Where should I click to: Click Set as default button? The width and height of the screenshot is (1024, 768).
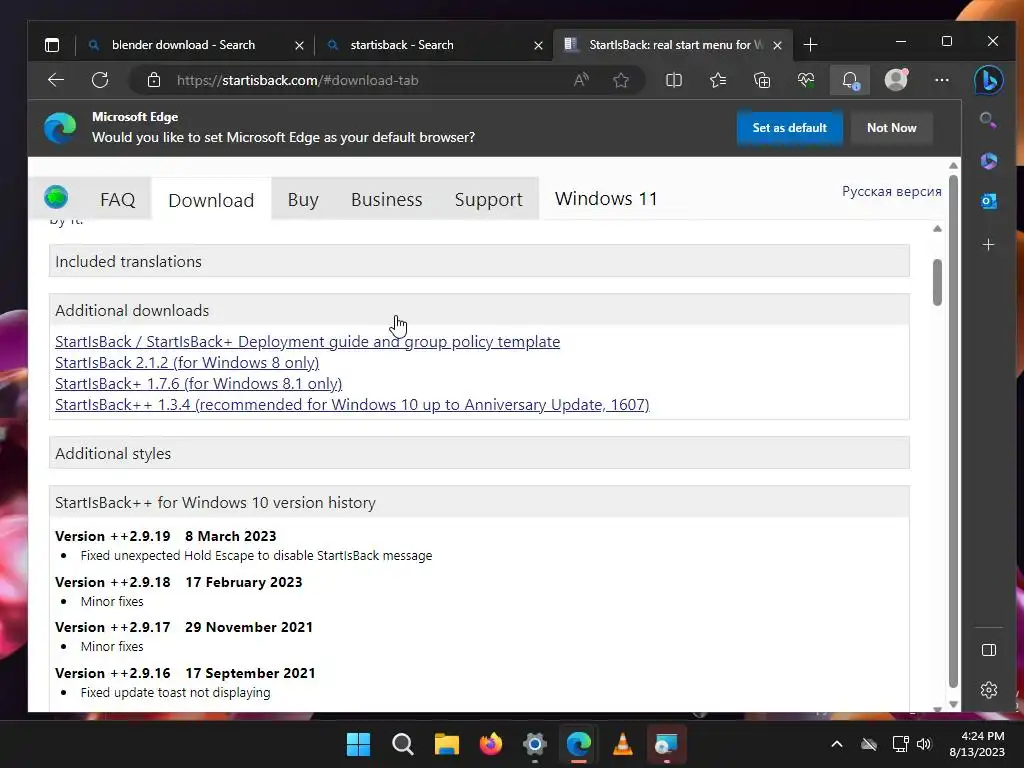click(x=790, y=128)
